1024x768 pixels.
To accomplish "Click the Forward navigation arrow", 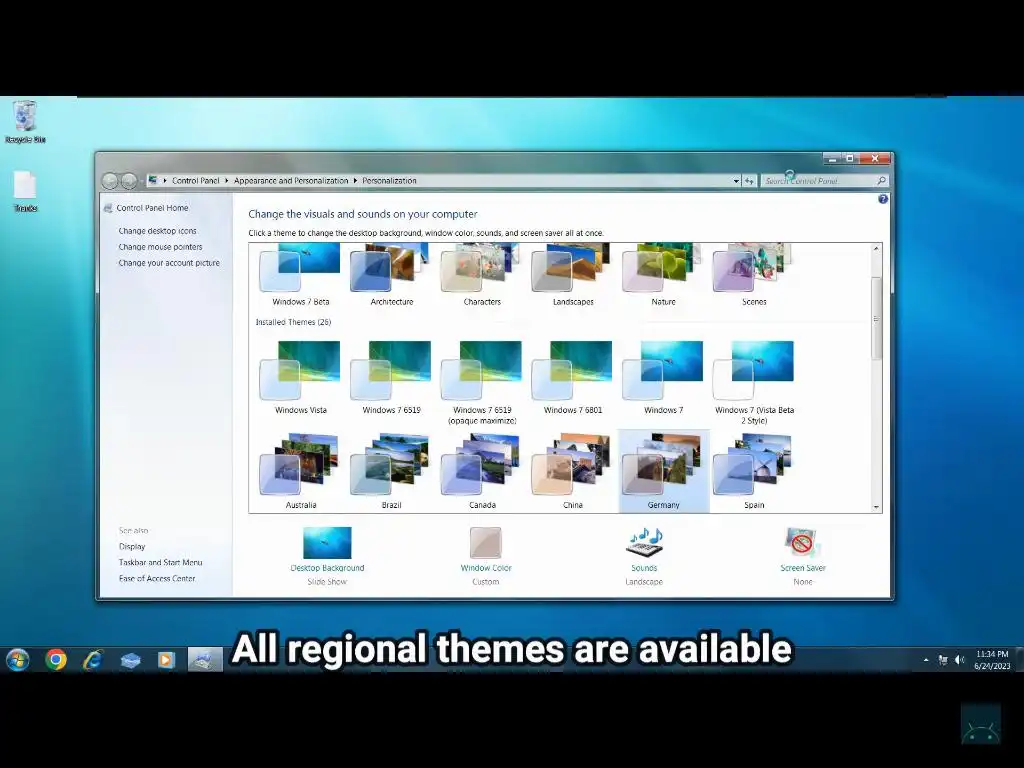I will tap(129, 181).
